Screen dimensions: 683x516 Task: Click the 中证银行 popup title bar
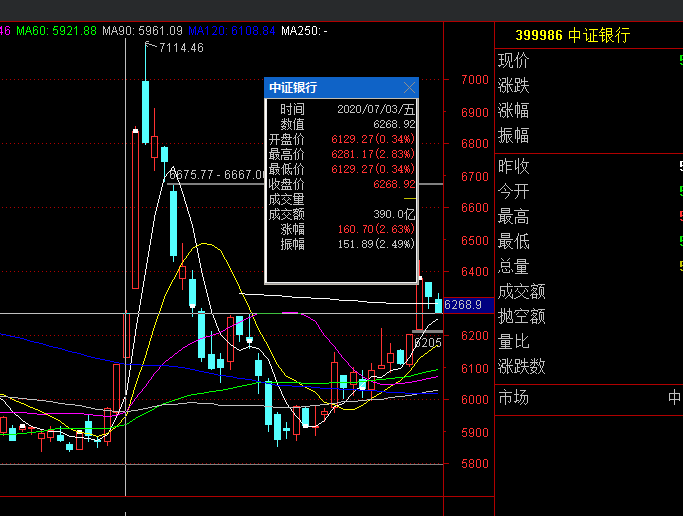[330, 88]
